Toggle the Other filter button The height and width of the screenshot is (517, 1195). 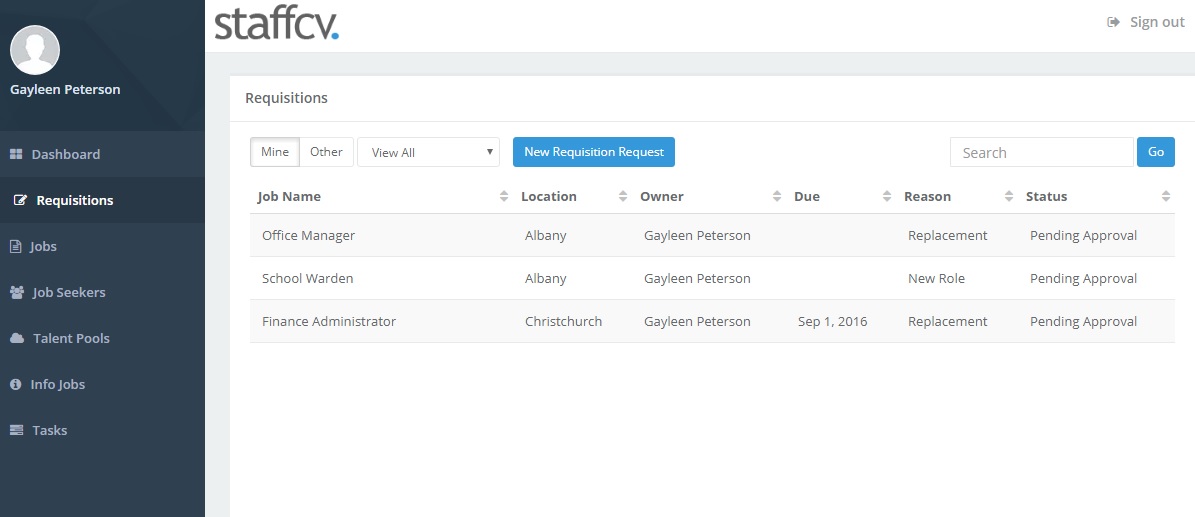coord(326,152)
